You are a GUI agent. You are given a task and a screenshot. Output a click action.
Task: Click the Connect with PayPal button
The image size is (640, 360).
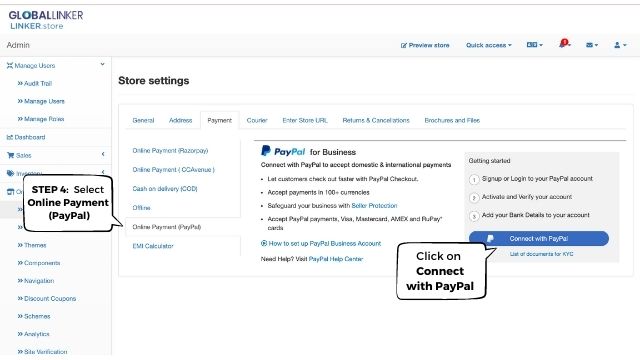click(x=539, y=239)
